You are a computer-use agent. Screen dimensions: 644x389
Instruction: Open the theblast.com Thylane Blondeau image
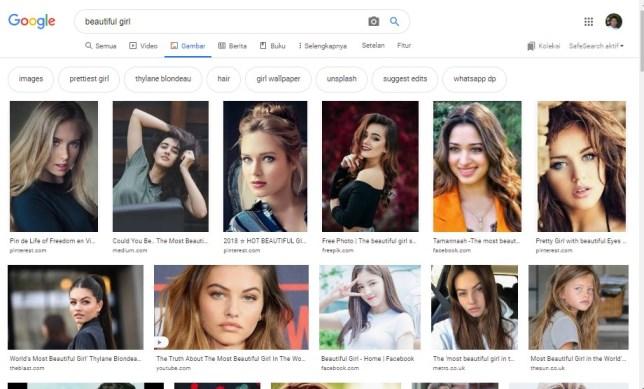[76, 307]
